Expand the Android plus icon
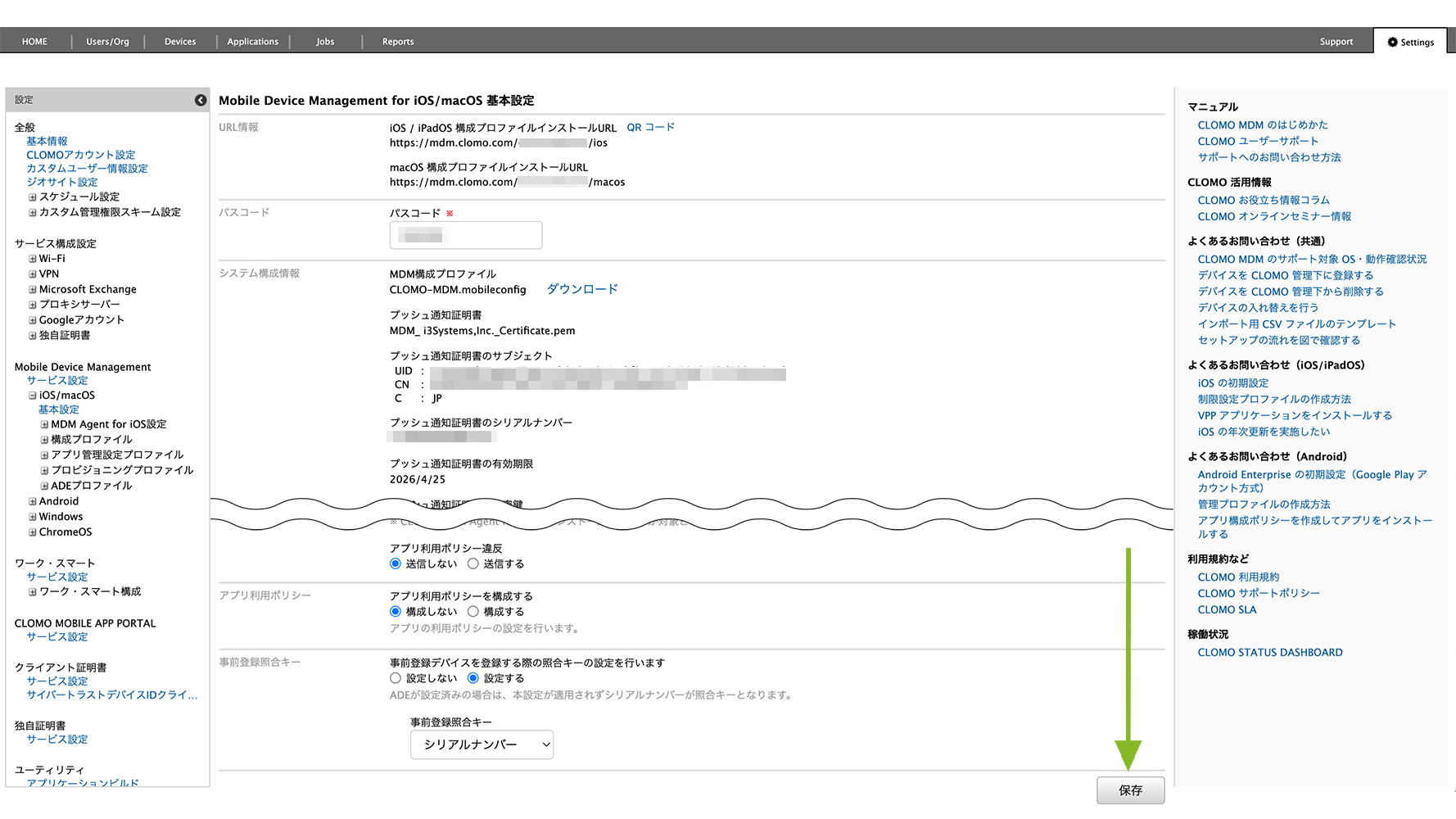The width and height of the screenshot is (1456, 819). [33, 502]
